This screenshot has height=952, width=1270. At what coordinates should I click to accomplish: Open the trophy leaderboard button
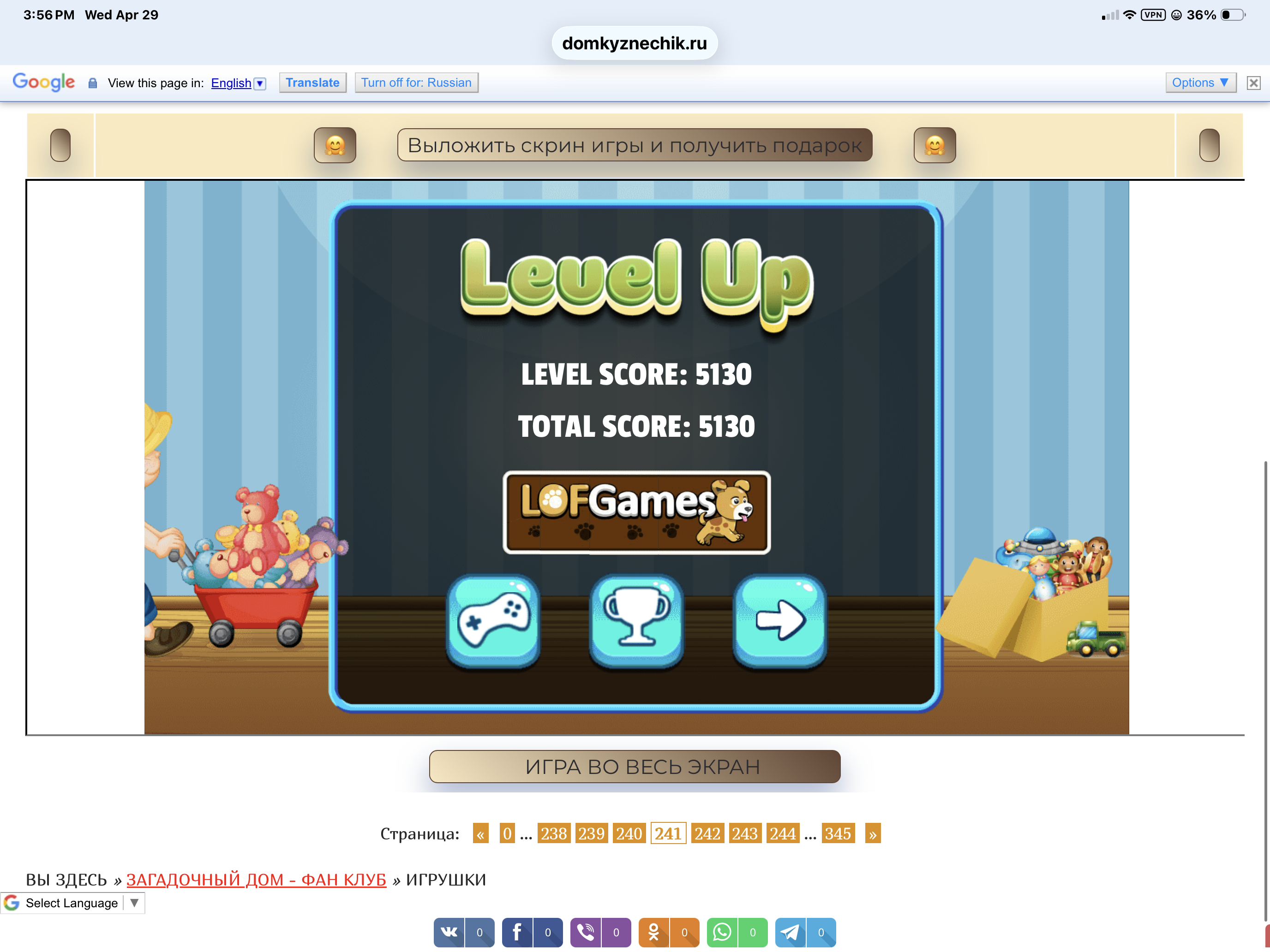(637, 621)
